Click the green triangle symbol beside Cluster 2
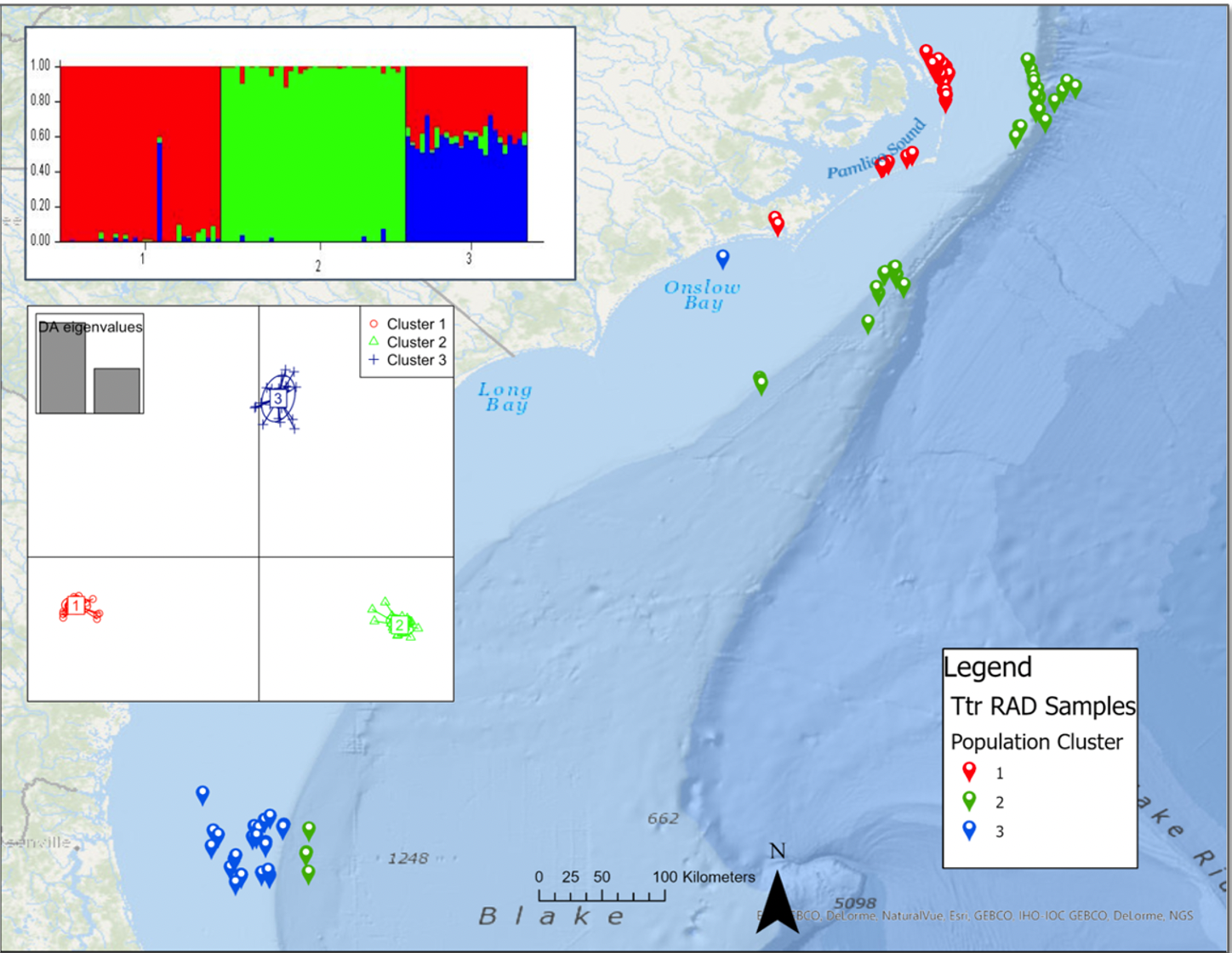The height and width of the screenshot is (953, 1232). click(x=374, y=342)
